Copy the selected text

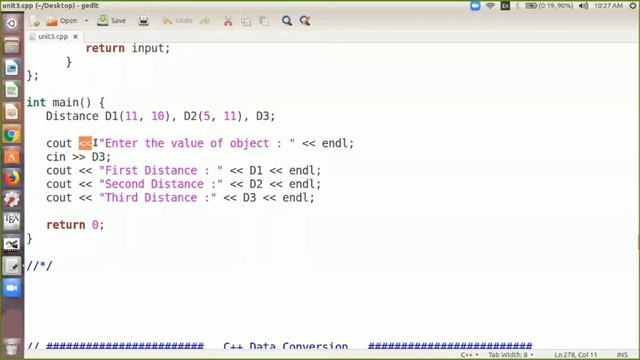pyautogui.click(x=246, y=21)
